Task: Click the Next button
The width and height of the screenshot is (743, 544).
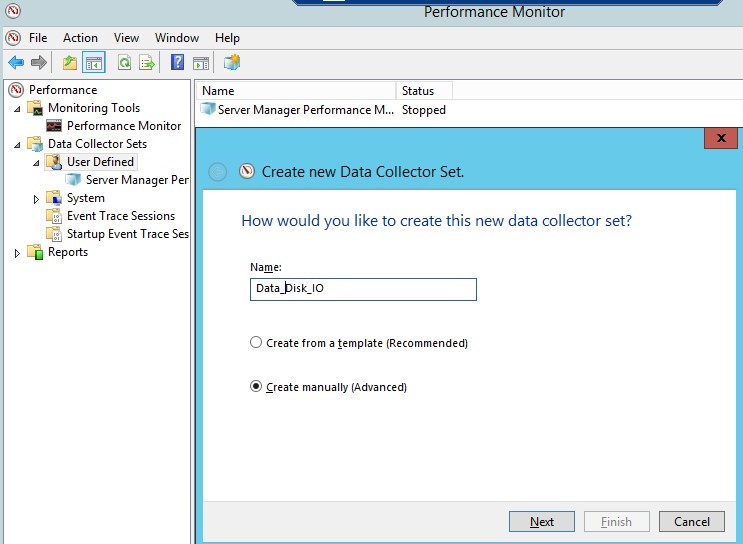Action: 542,521
